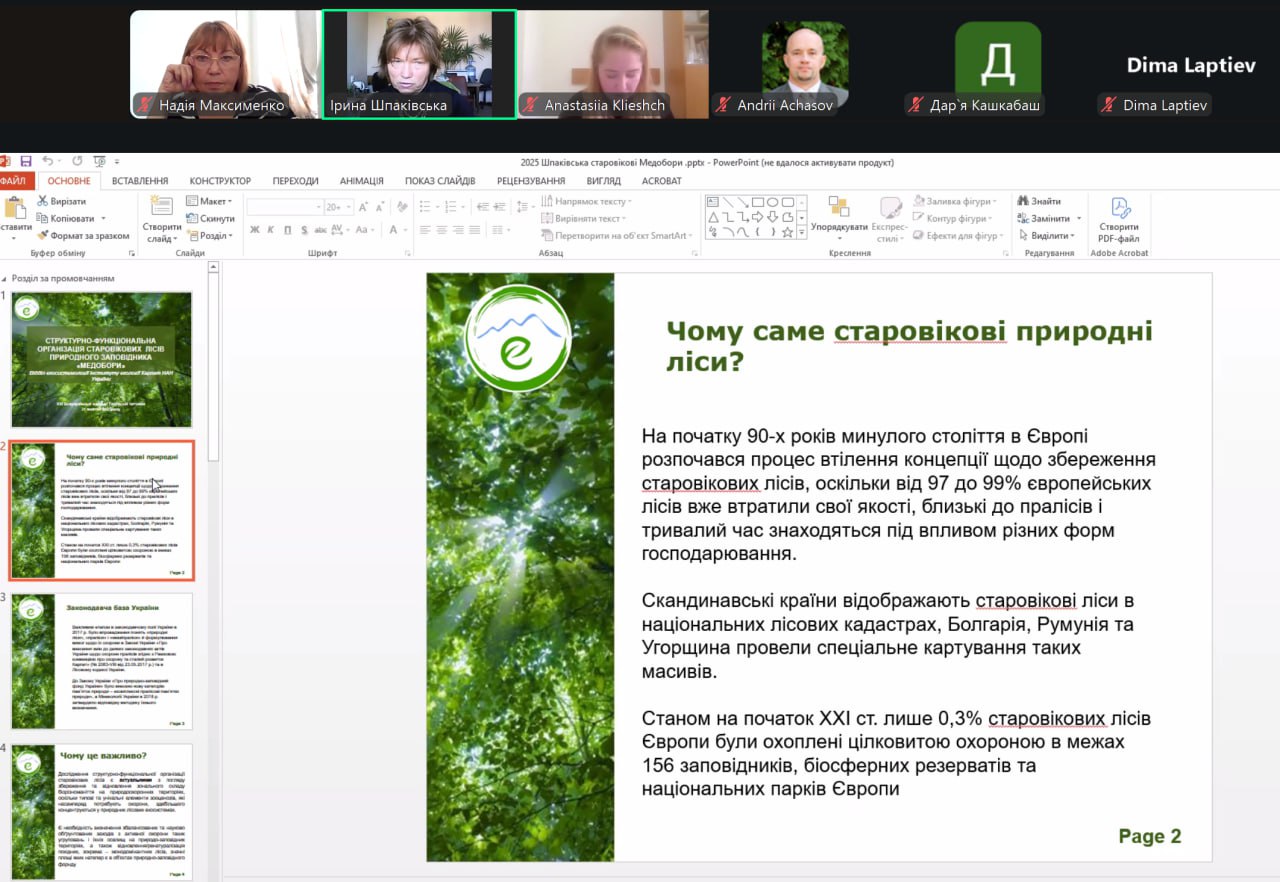
Task: Open the Section (Розділ) dropdown
Action: click(210, 236)
